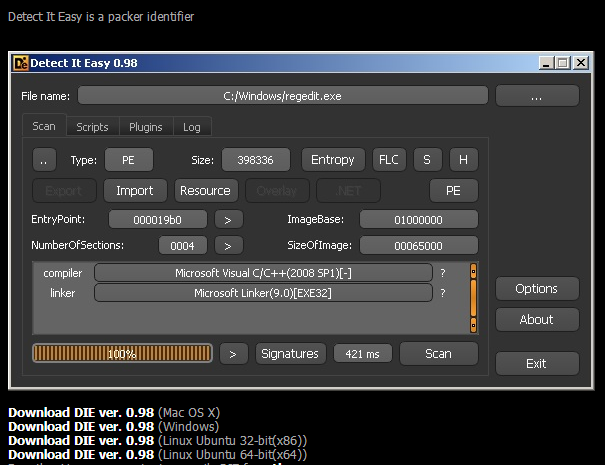Open the Resource viewer
Viewport: 605px width, 465px height.
click(206, 191)
